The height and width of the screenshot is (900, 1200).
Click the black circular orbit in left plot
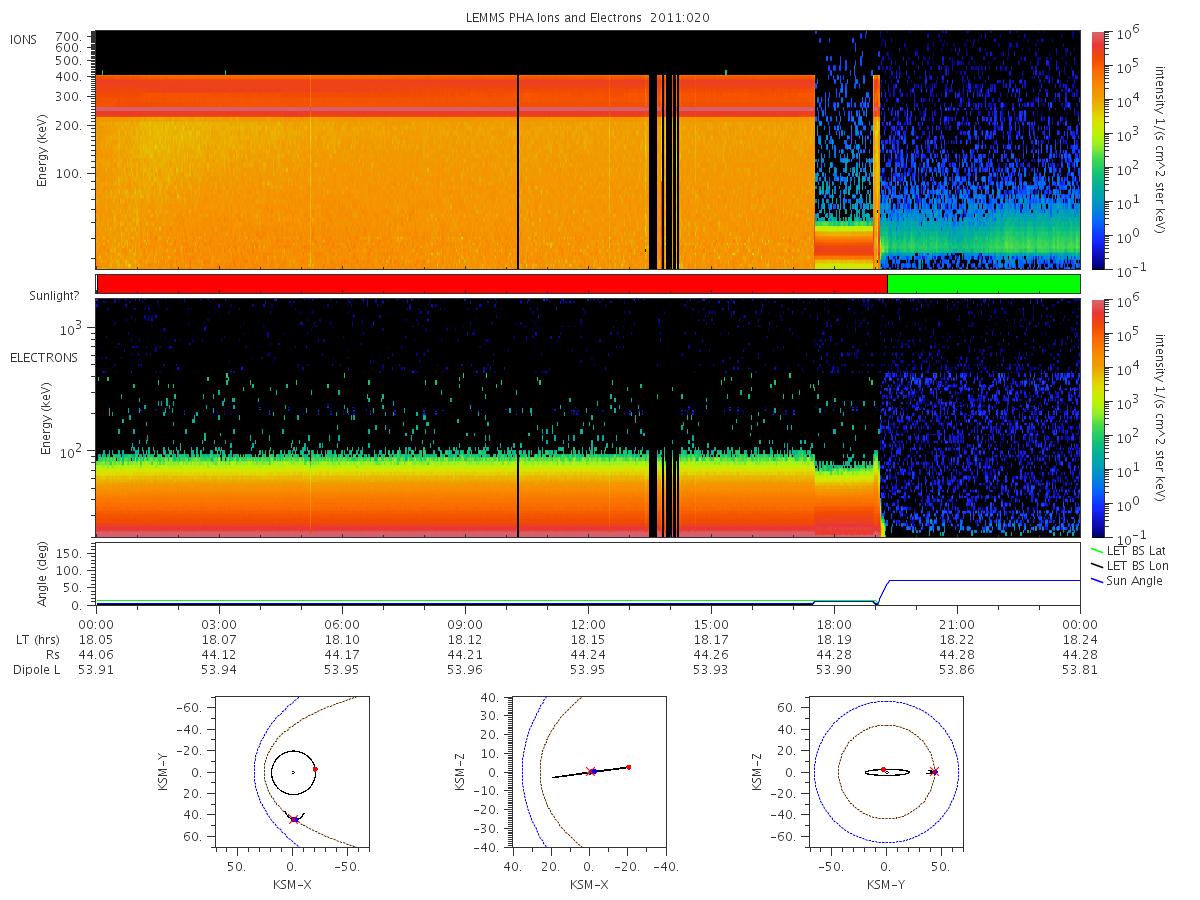[293, 772]
